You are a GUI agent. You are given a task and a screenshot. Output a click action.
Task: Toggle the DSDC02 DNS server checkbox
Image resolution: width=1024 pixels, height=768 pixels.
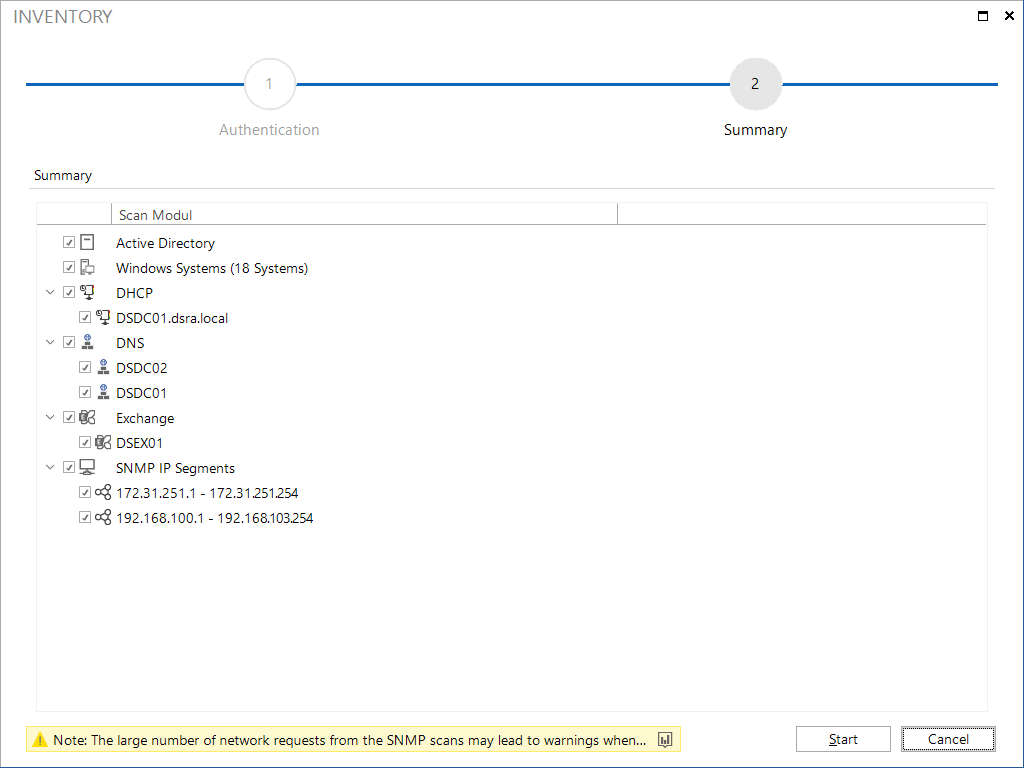pyautogui.click(x=85, y=367)
